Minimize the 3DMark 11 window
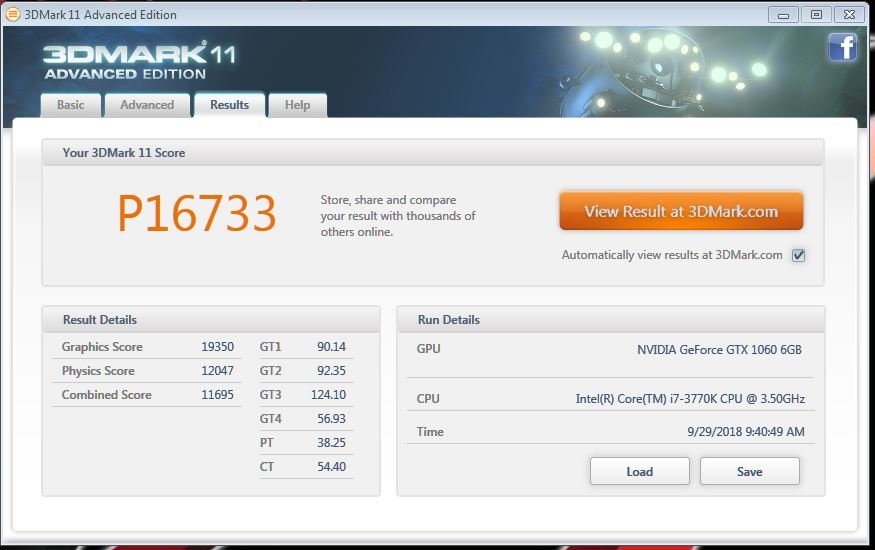This screenshot has height=550, width=875. 783,15
